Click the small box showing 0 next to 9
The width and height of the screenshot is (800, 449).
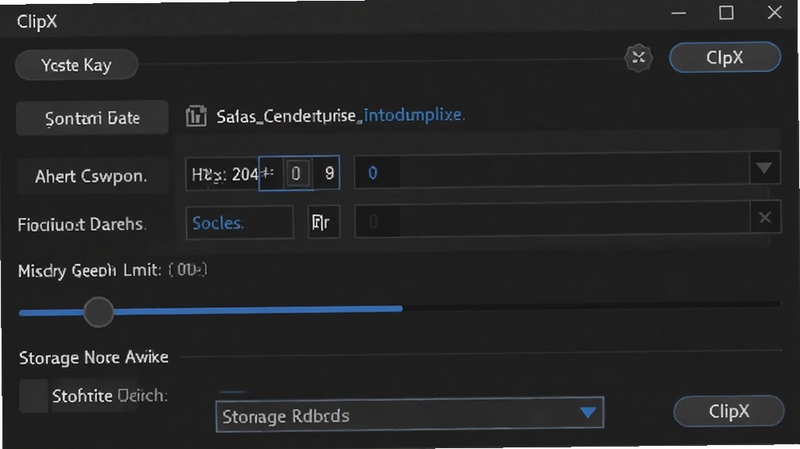click(x=296, y=174)
